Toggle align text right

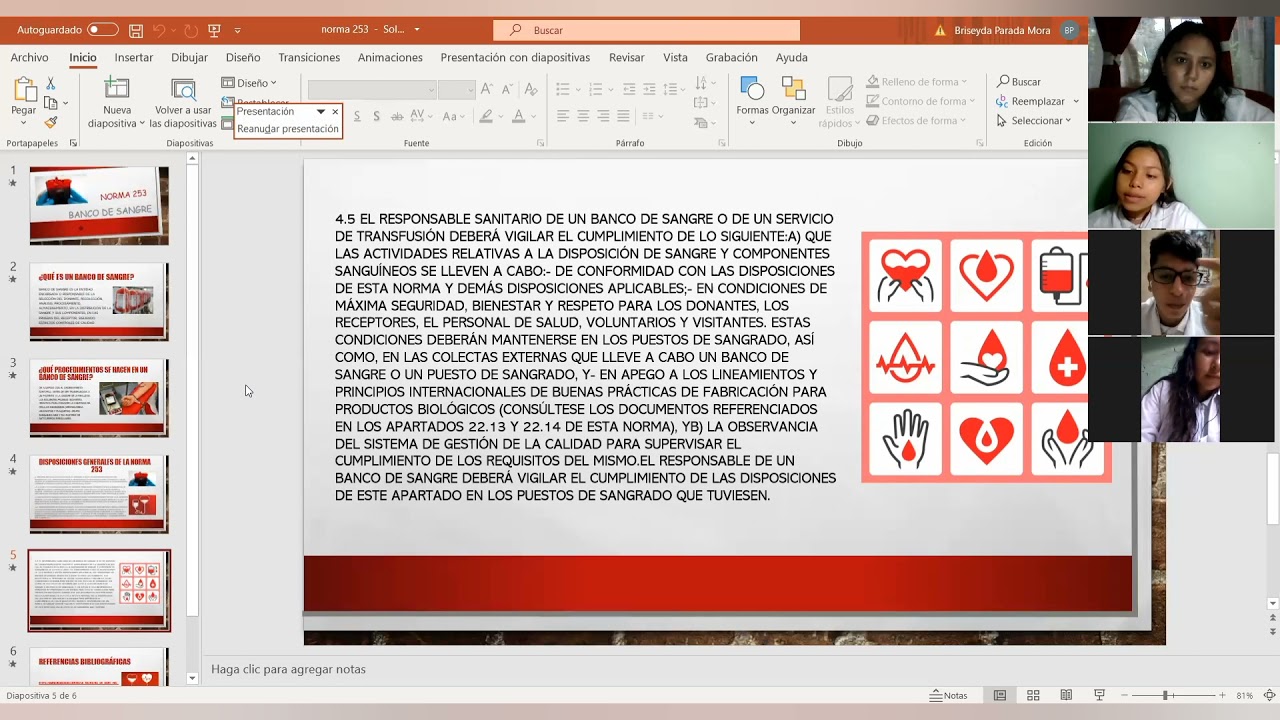point(603,116)
